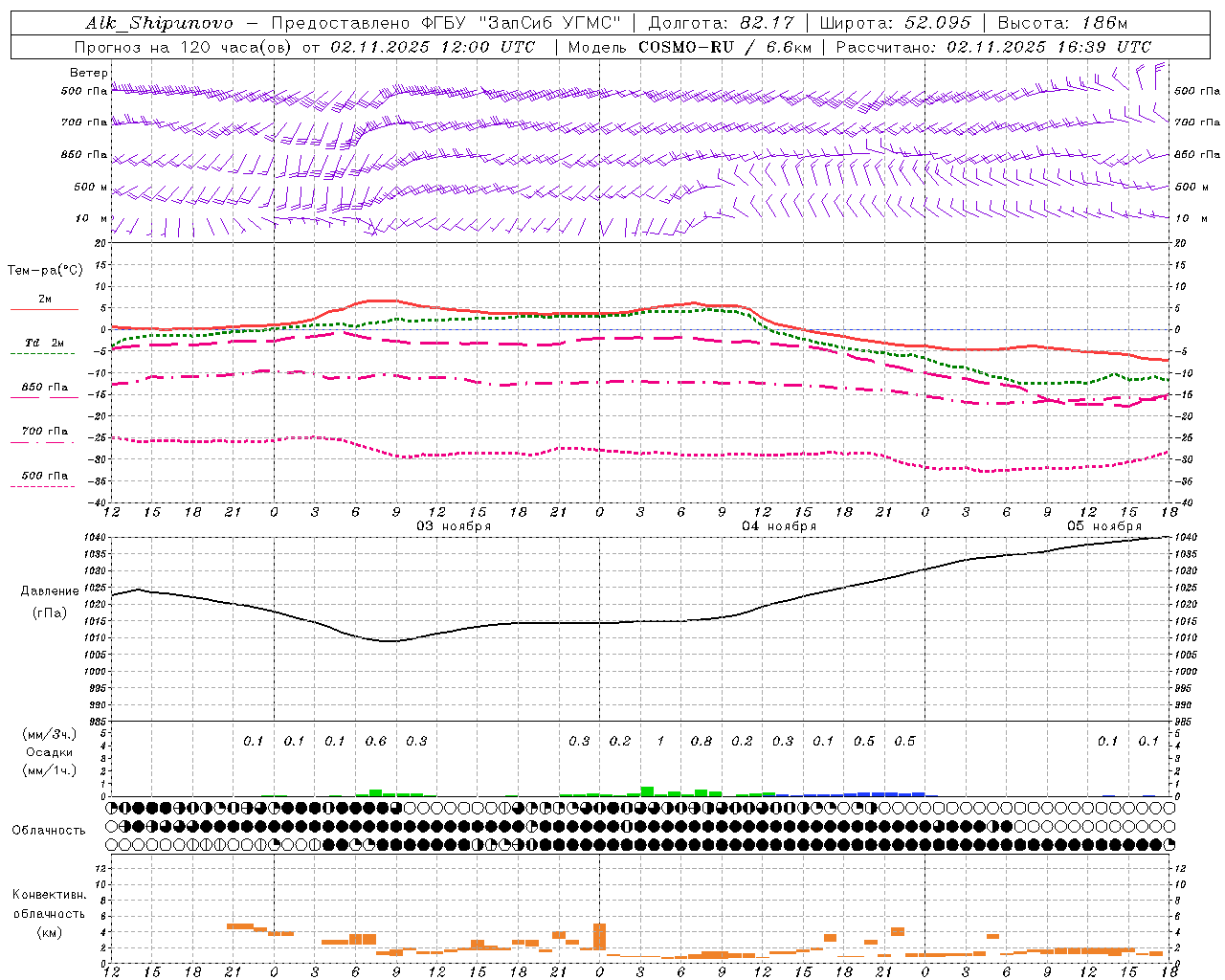Click the 03 ноября date label
Image resolution: width=1225 pixels, height=980 pixels.
(454, 526)
